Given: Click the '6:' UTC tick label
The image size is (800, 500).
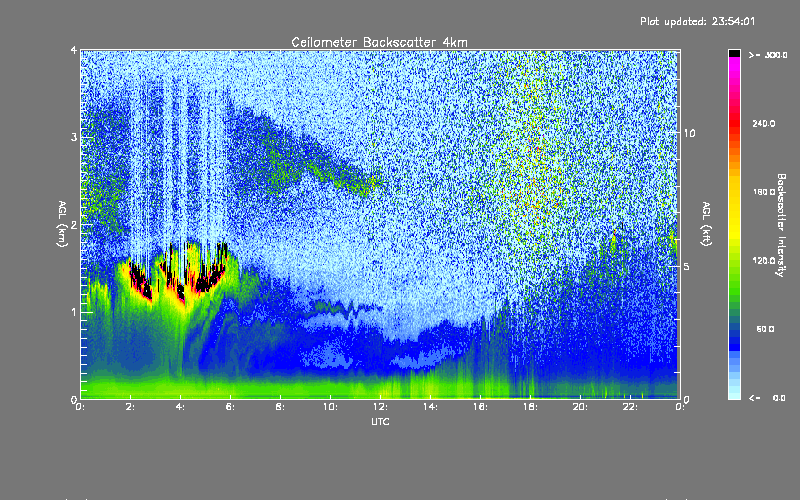Looking at the screenshot, I should click(x=230, y=407).
